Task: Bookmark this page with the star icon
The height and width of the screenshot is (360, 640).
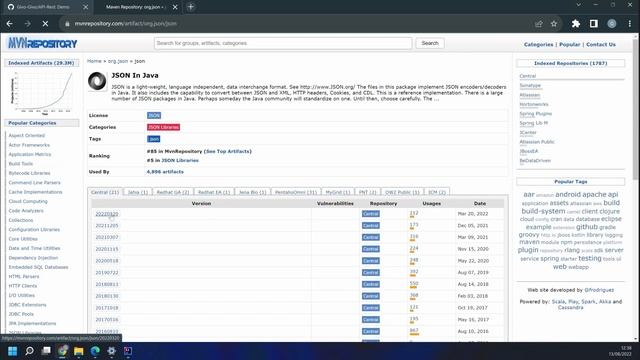Action: pyautogui.click(x=554, y=24)
